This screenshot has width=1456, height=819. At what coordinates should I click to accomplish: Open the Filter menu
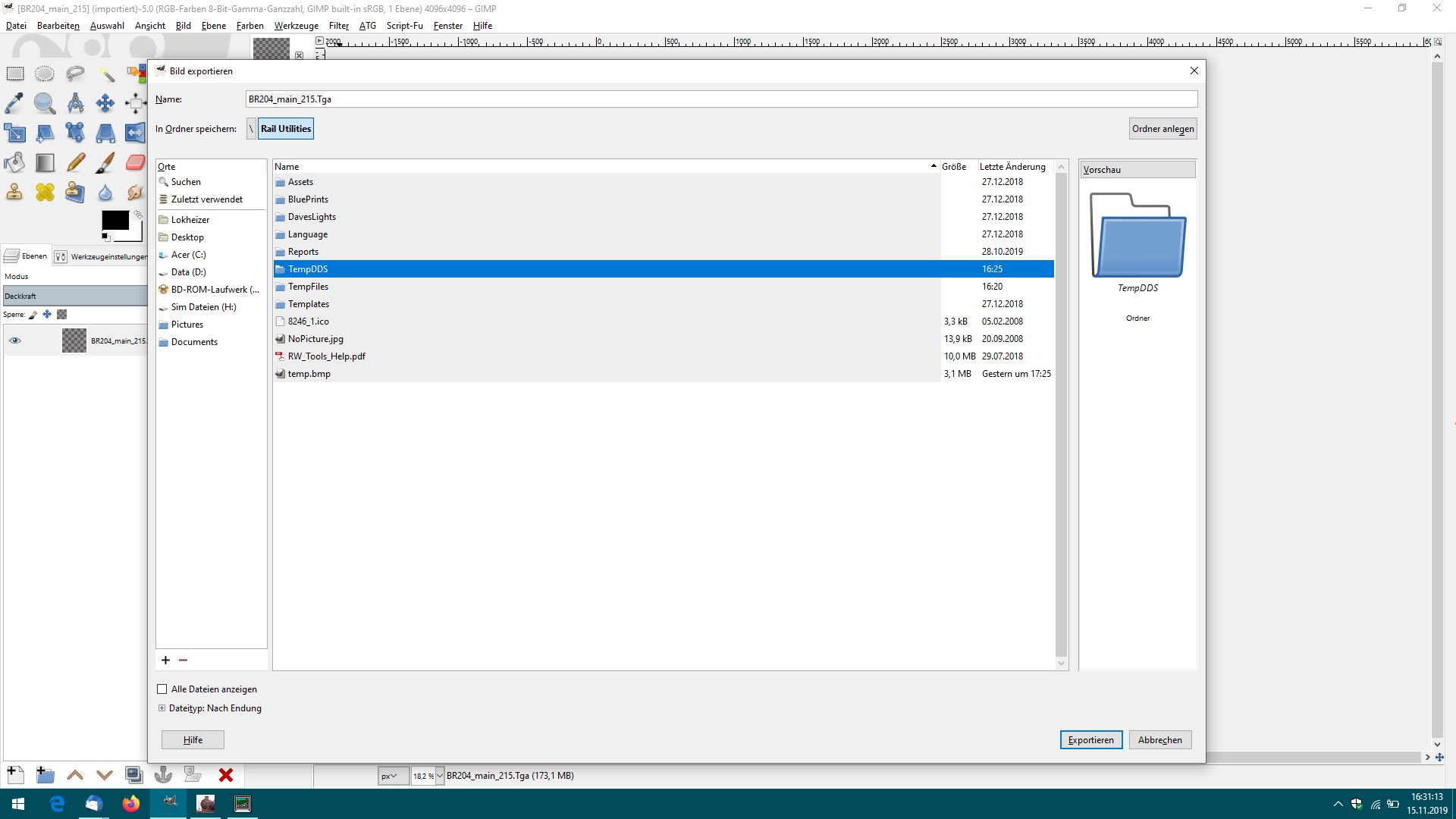coord(338,26)
